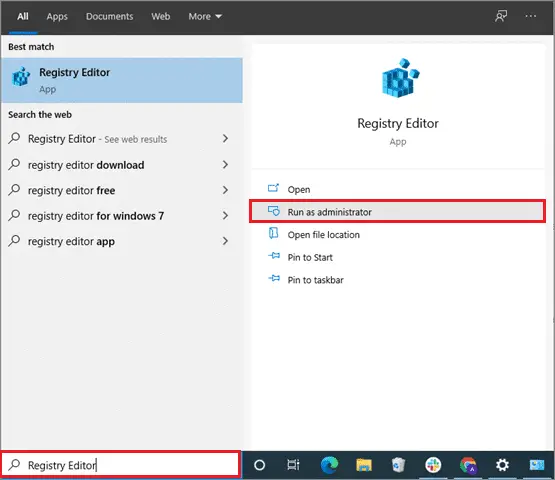555x480 pixels.
Task: Expand arrow for 'Registry Editor' web results
Action: (x=225, y=138)
